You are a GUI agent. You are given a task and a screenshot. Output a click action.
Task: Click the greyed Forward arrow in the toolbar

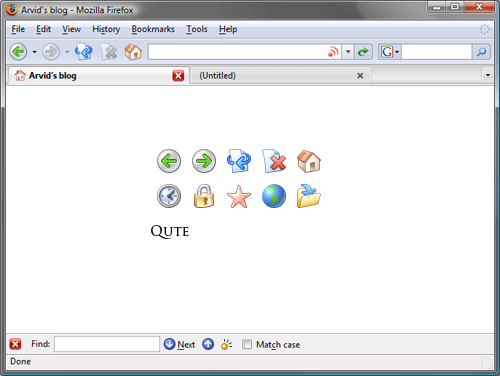pyautogui.click(x=51, y=52)
